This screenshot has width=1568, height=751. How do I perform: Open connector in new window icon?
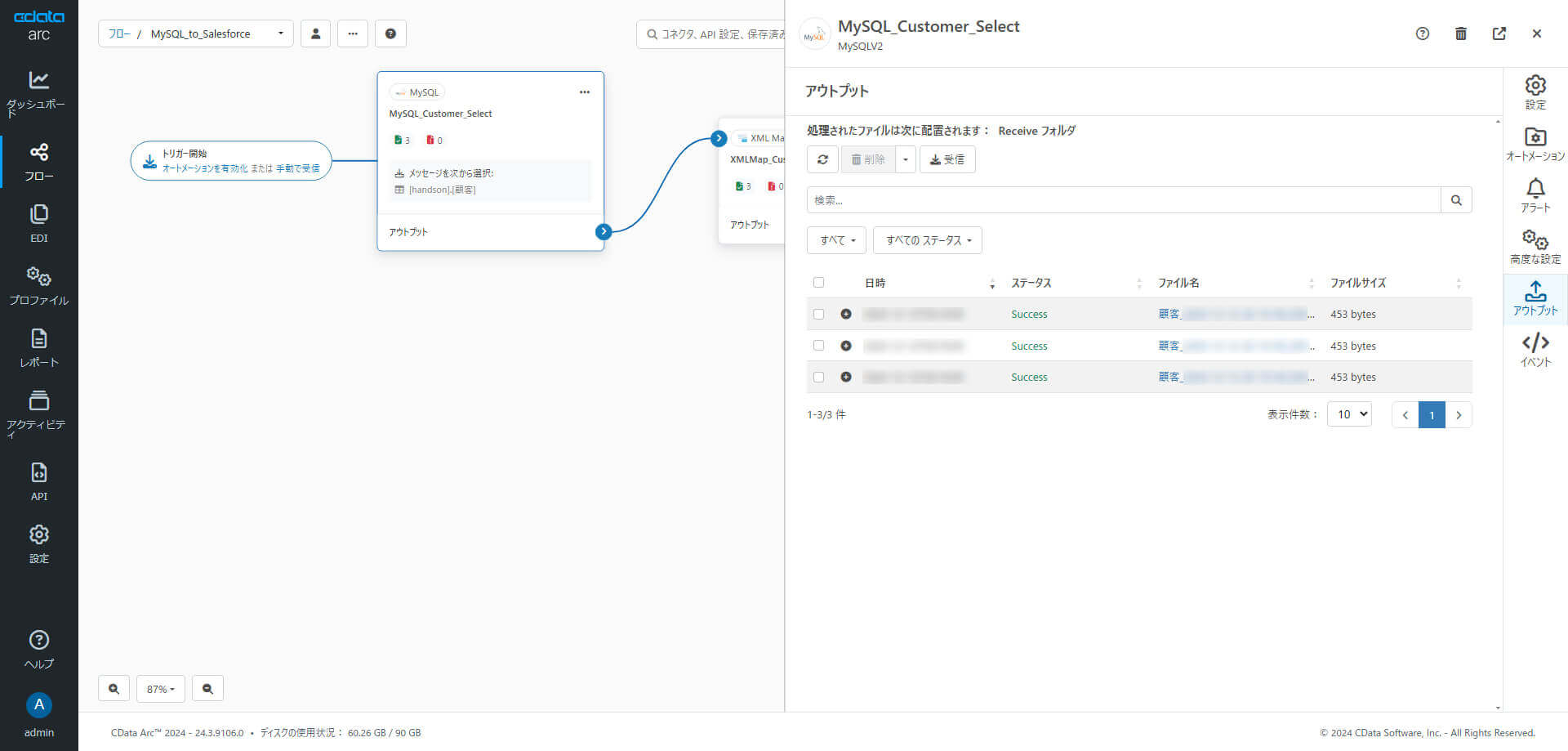(x=1499, y=34)
